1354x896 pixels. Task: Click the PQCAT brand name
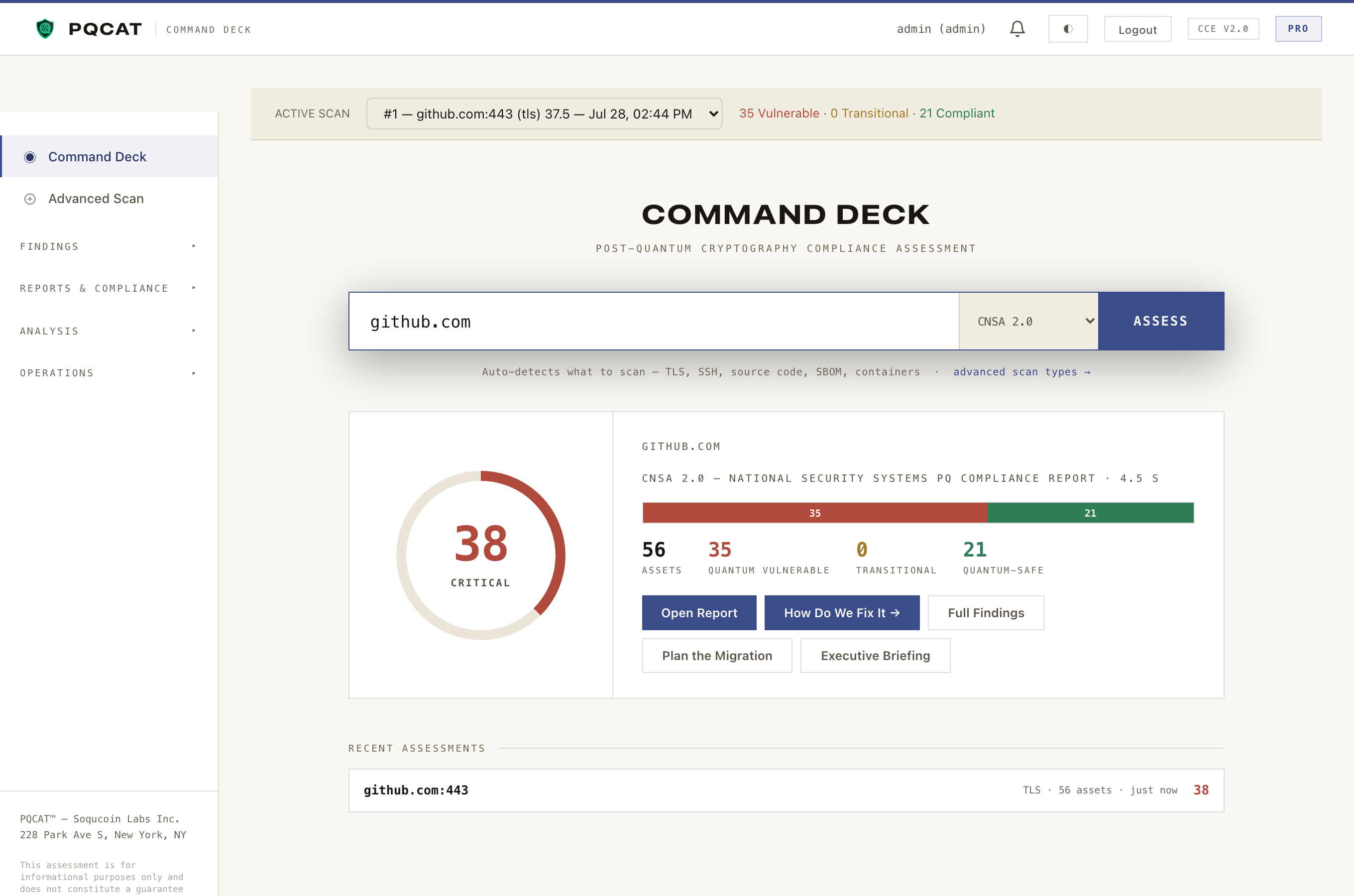[105, 28]
